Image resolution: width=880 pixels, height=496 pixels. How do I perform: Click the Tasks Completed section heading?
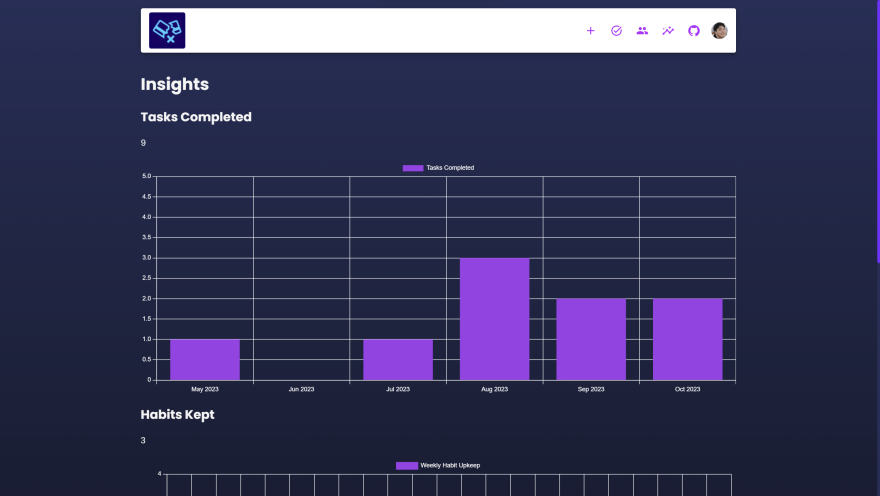coord(196,117)
